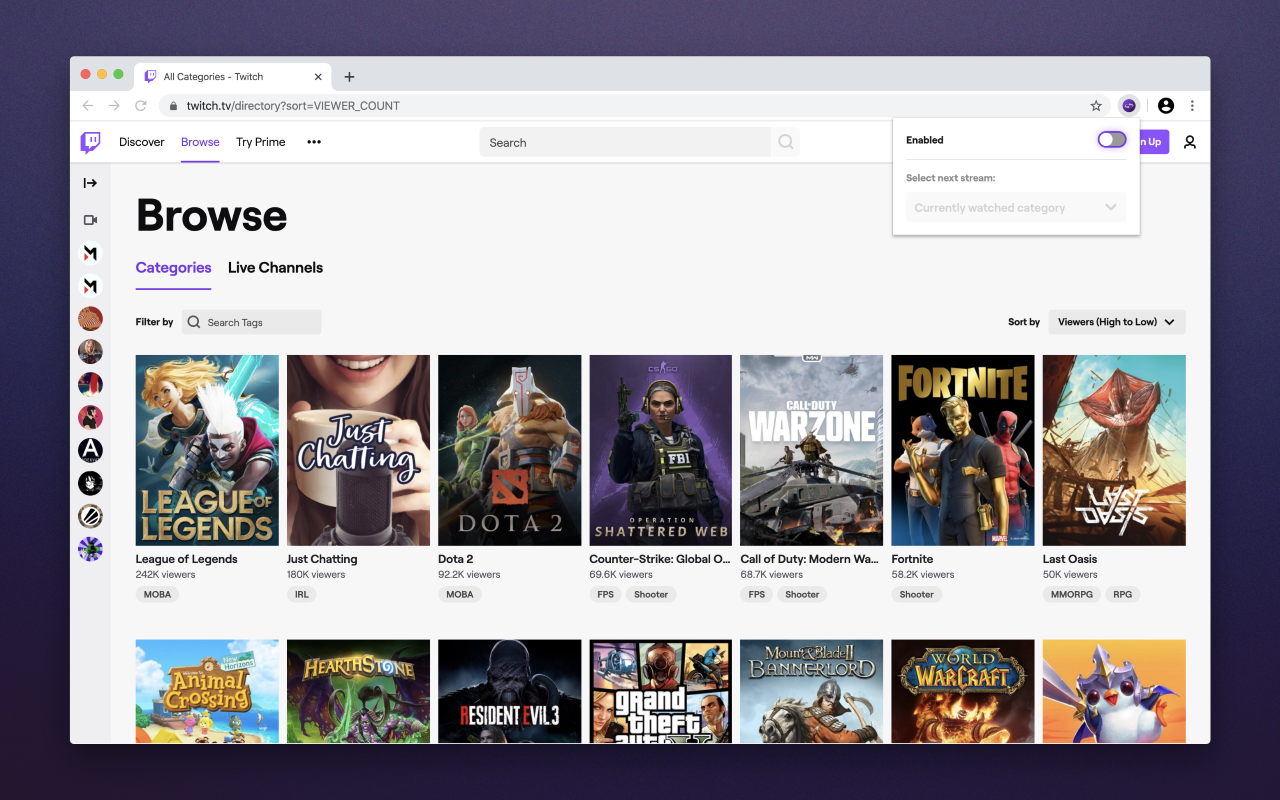Click the Sign Up button

[x=1154, y=142]
